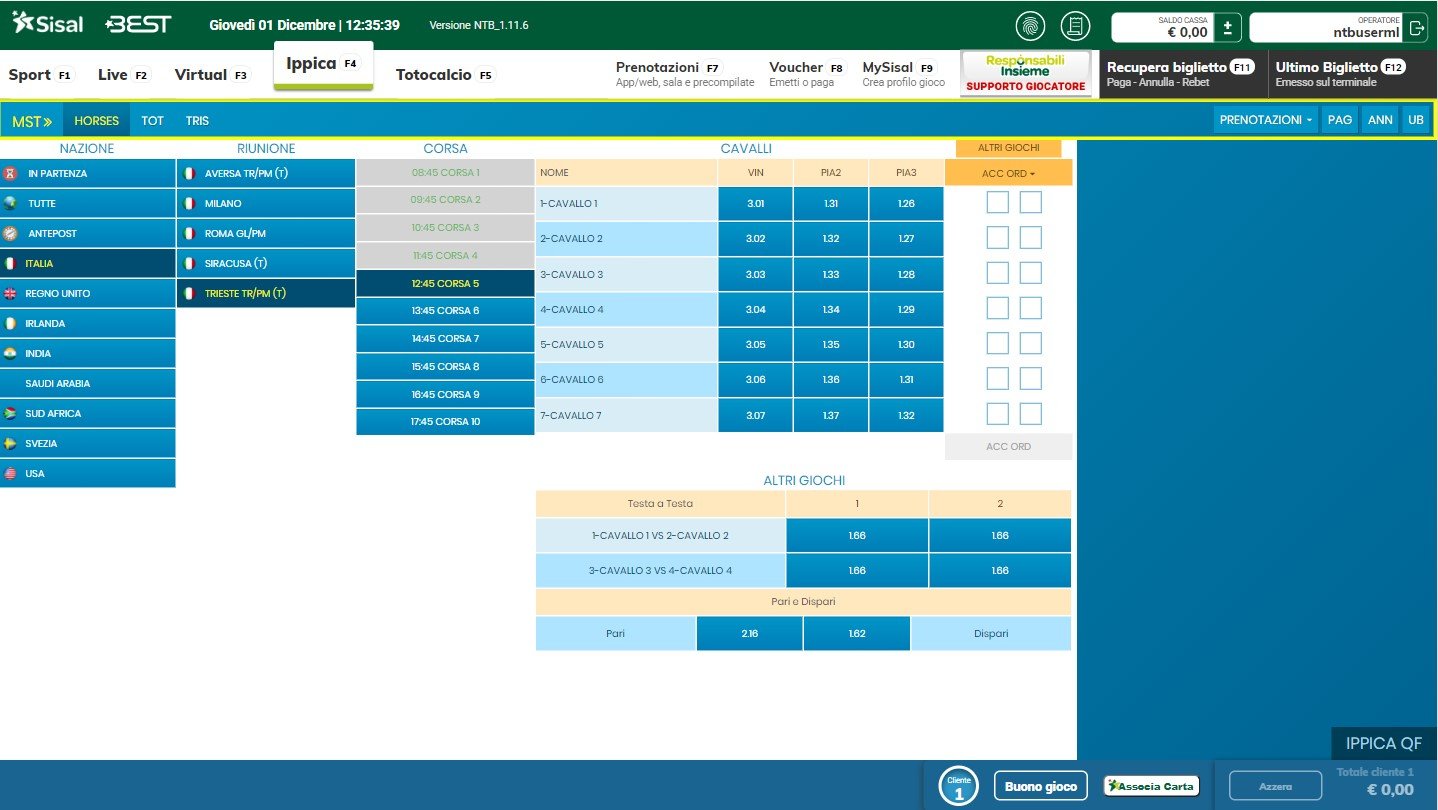Click the Sud Africa flag

coord(10,413)
